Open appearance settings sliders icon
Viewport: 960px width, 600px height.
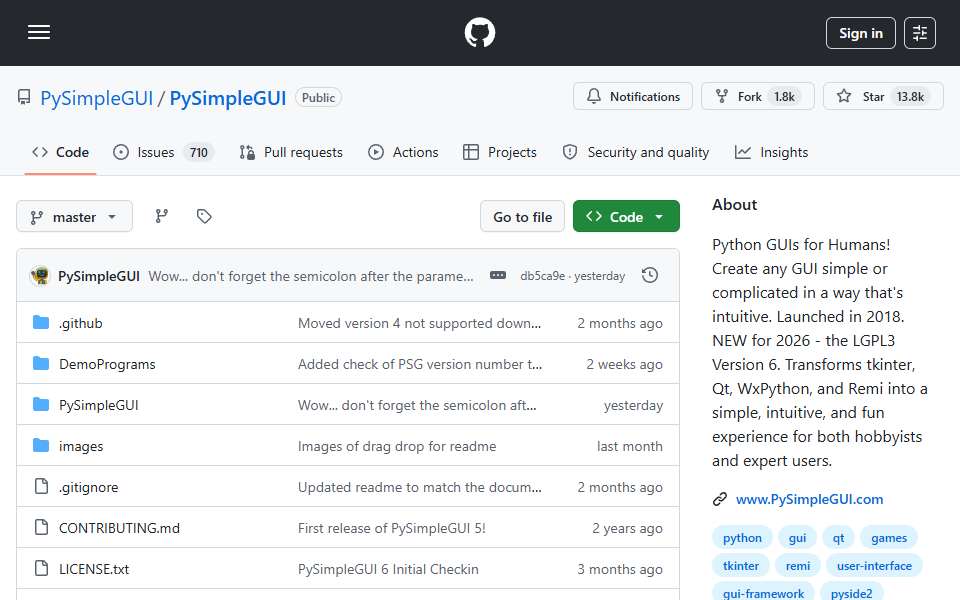(920, 33)
